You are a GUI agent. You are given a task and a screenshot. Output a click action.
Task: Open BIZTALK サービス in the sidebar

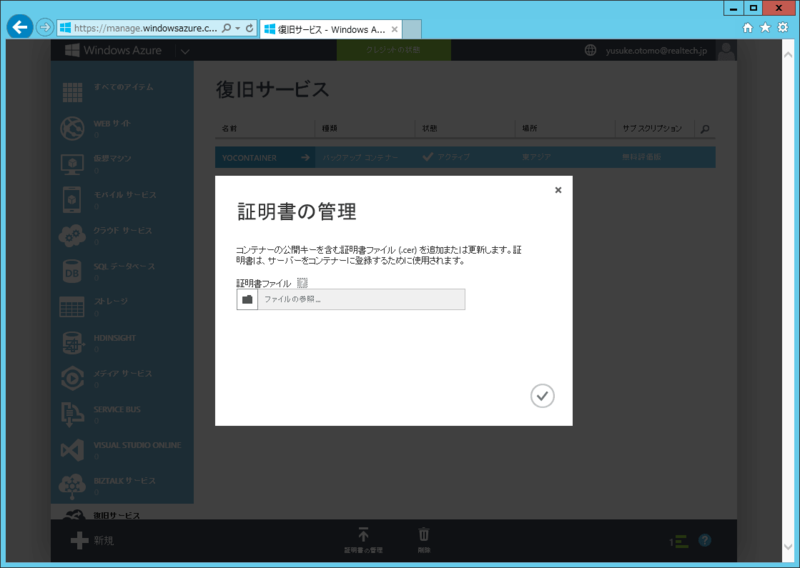click(x=122, y=485)
